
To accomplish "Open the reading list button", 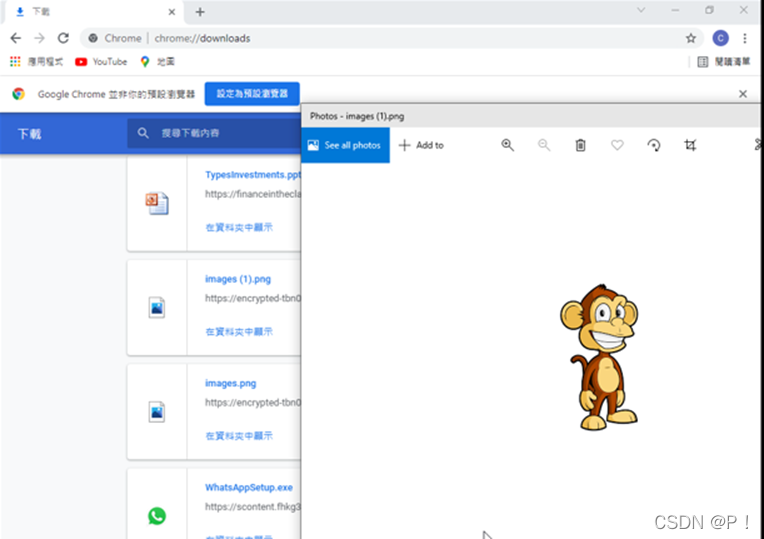I will coord(724,62).
